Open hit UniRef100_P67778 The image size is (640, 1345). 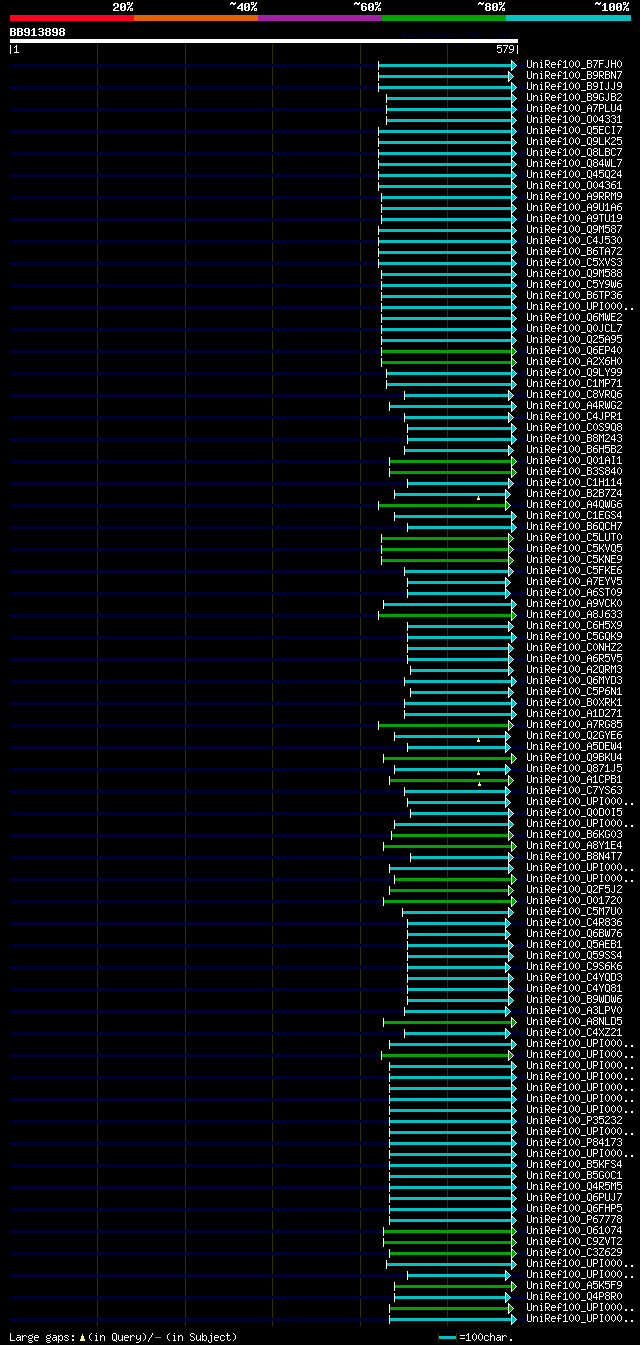[574, 1219]
